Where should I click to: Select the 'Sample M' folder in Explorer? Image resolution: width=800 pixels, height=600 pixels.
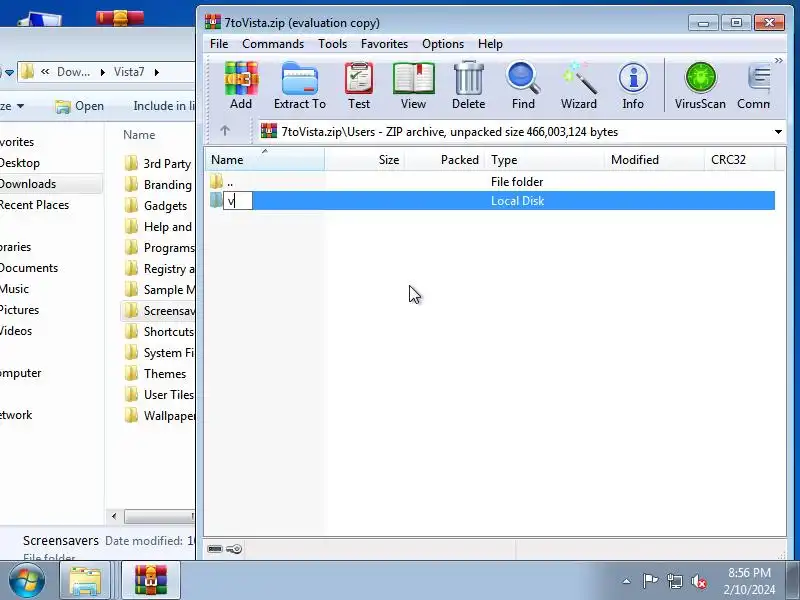[159, 289]
